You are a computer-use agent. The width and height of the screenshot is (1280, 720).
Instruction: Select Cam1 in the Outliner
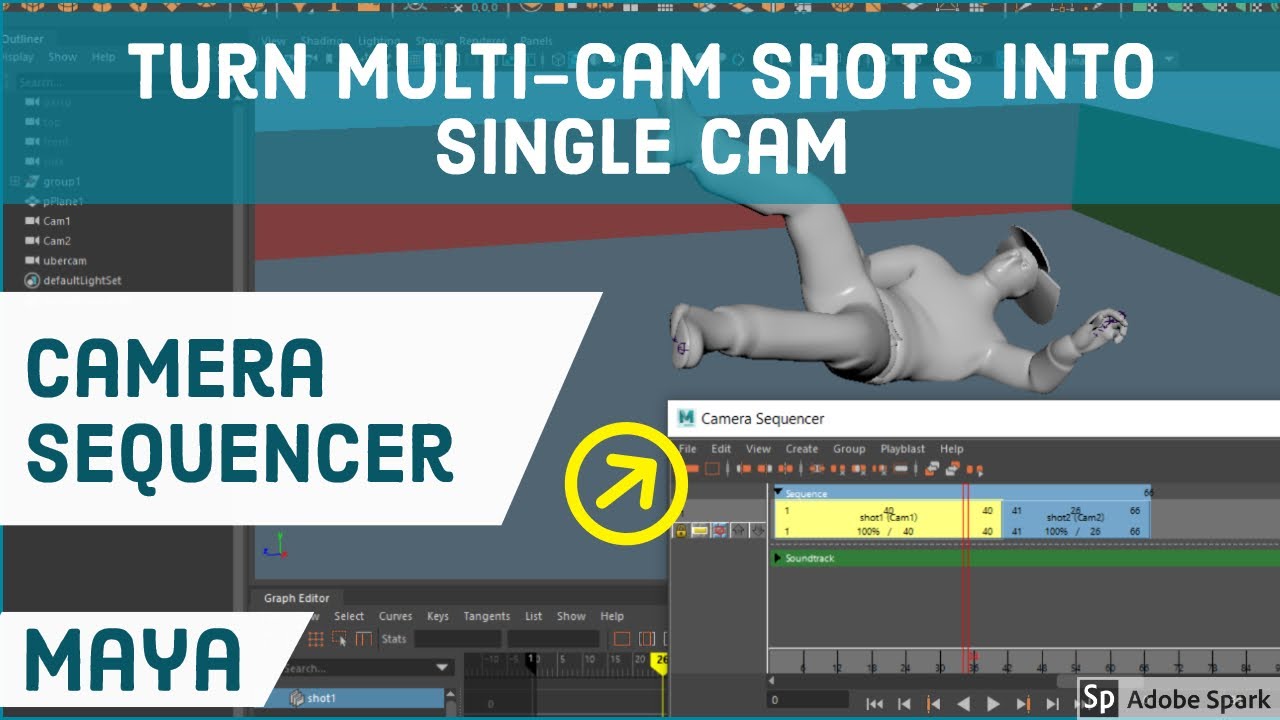point(57,221)
